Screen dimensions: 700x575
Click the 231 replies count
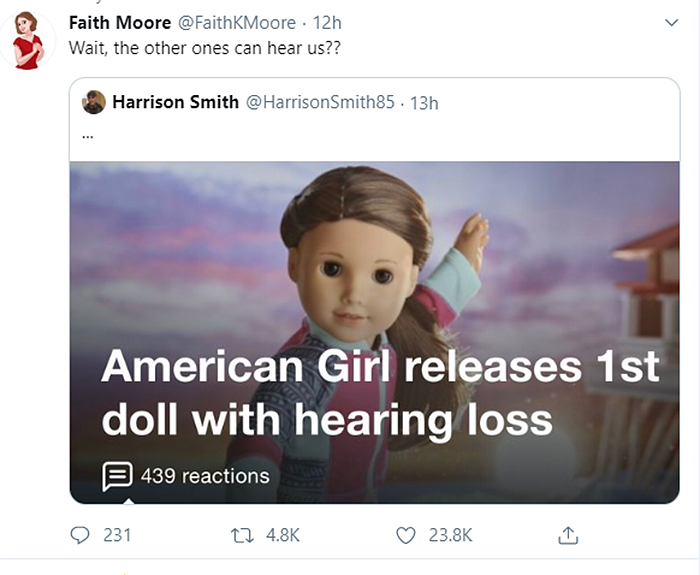click(117, 536)
